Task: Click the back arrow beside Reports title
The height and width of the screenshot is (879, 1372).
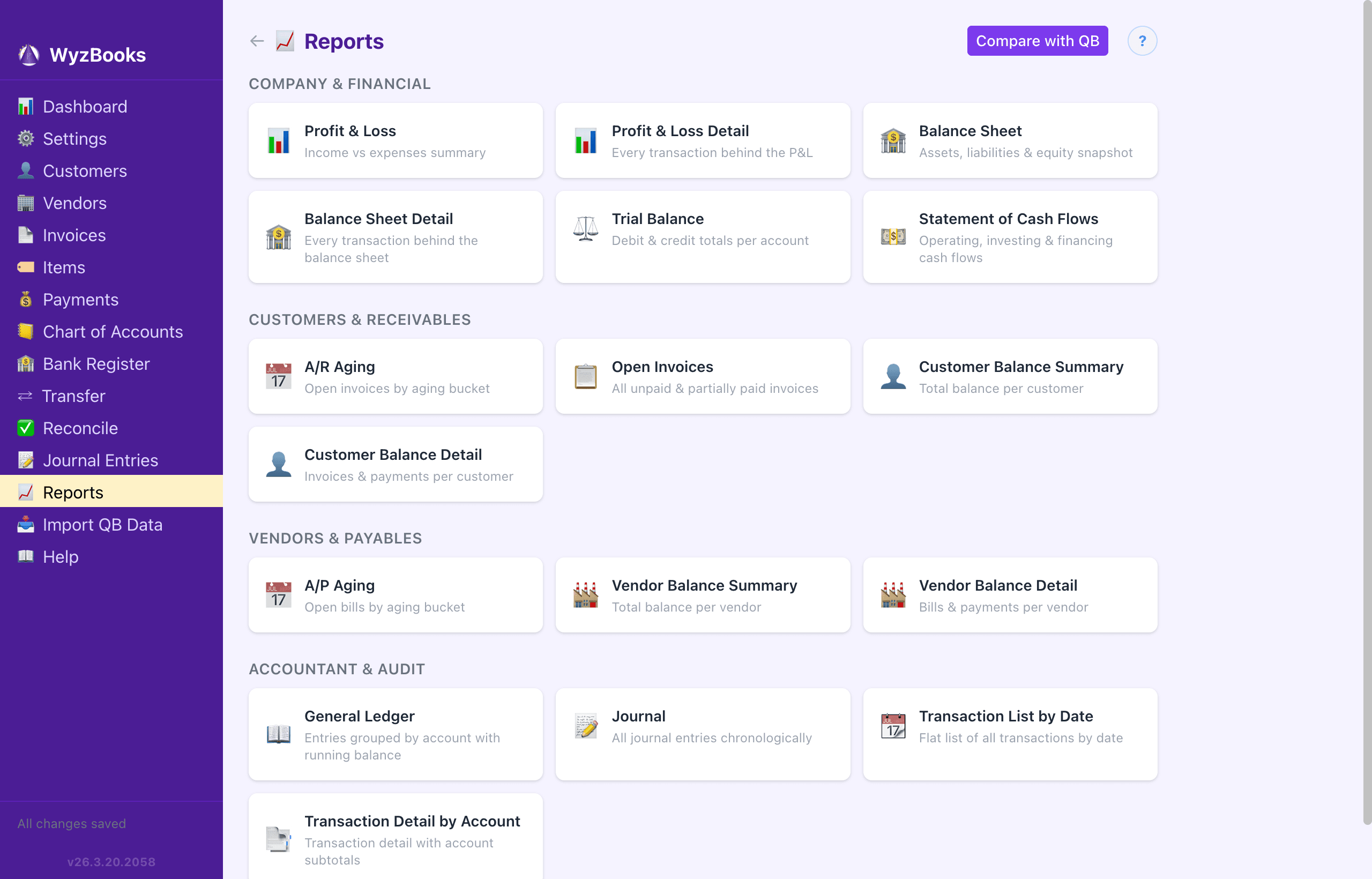Action: click(256, 41)
